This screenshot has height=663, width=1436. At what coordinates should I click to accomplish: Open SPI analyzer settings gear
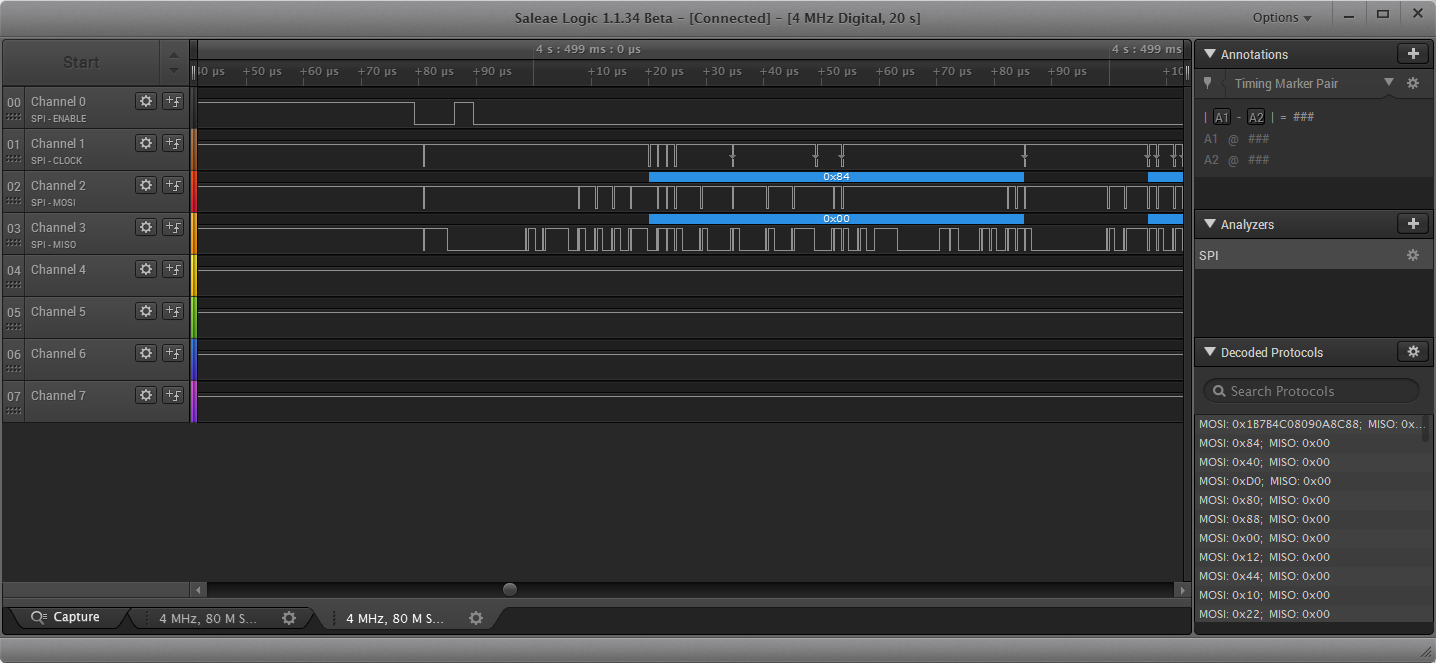pyautogui.click(x=1413, y=256)
